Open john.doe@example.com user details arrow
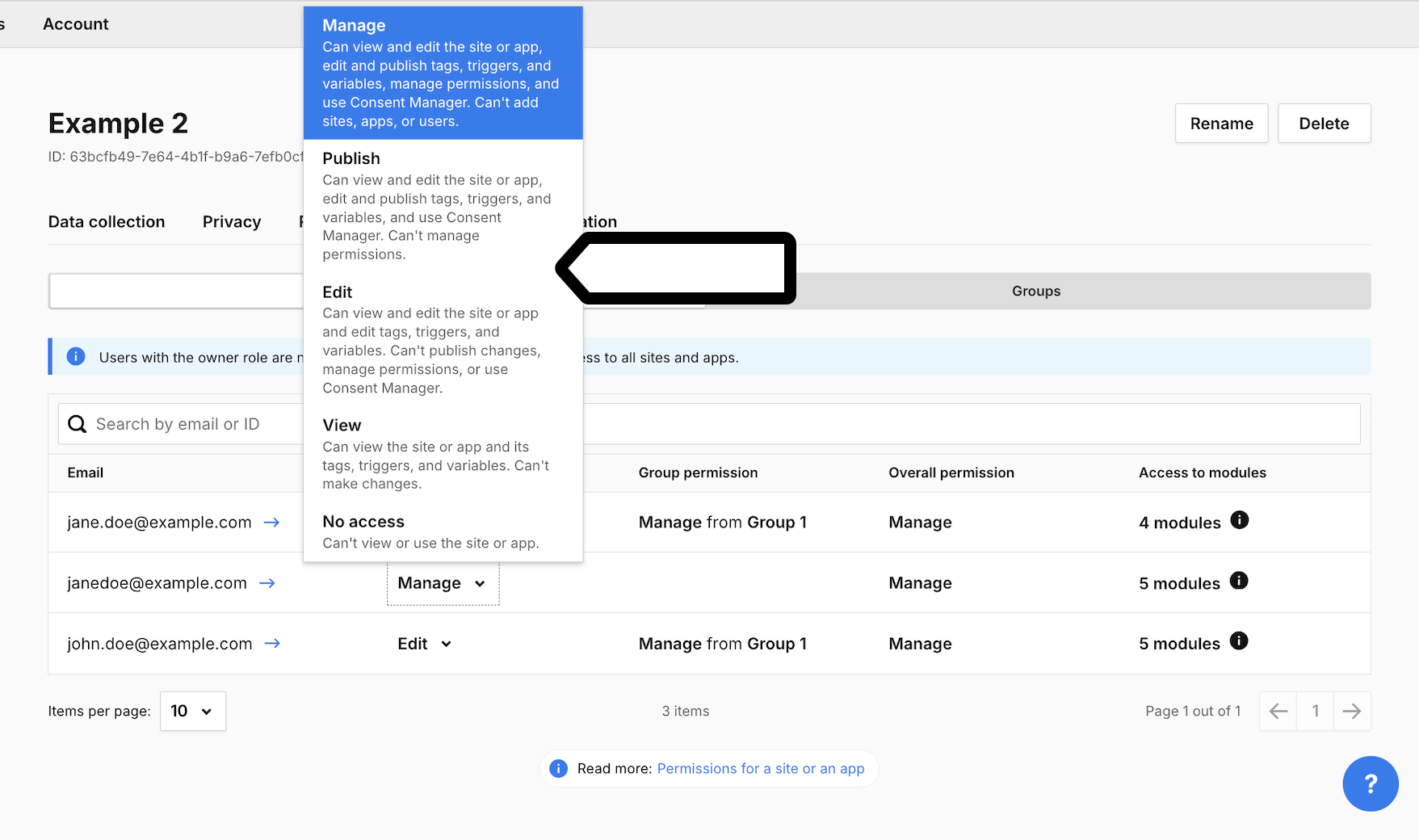 272,644
